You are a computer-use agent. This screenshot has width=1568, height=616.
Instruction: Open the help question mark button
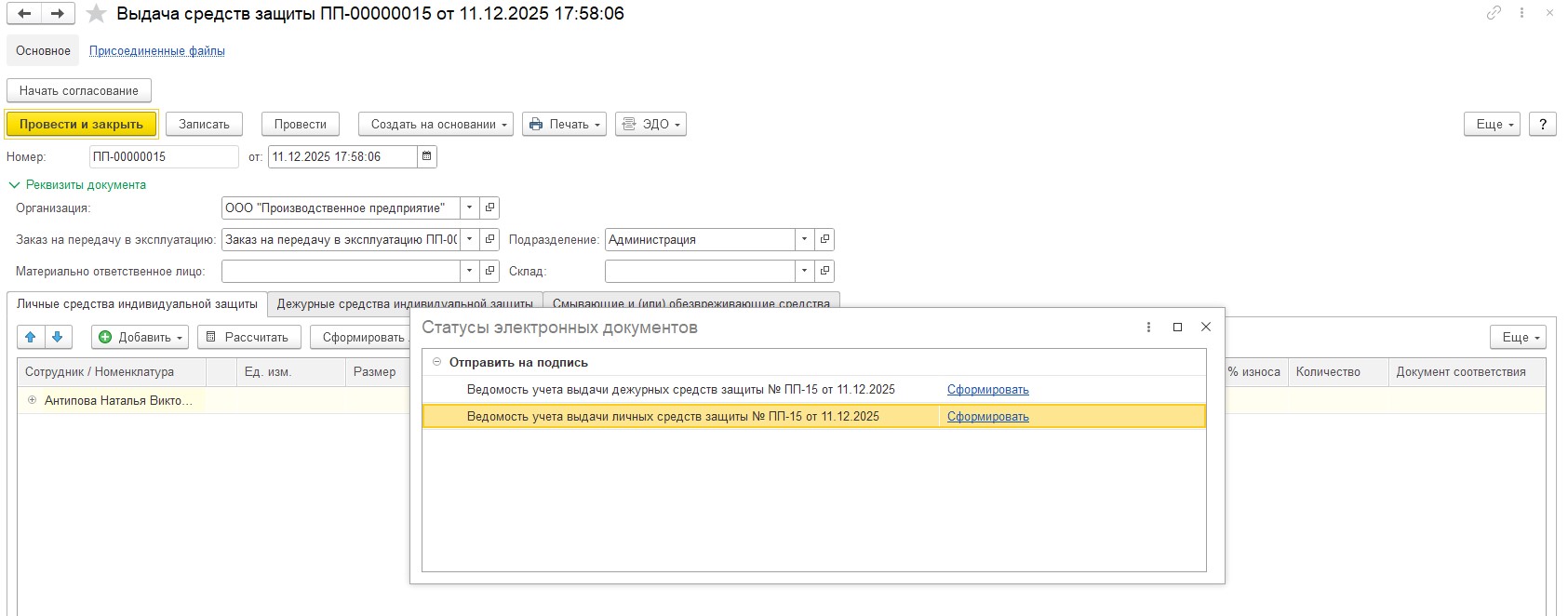[x=1543, y=124]
